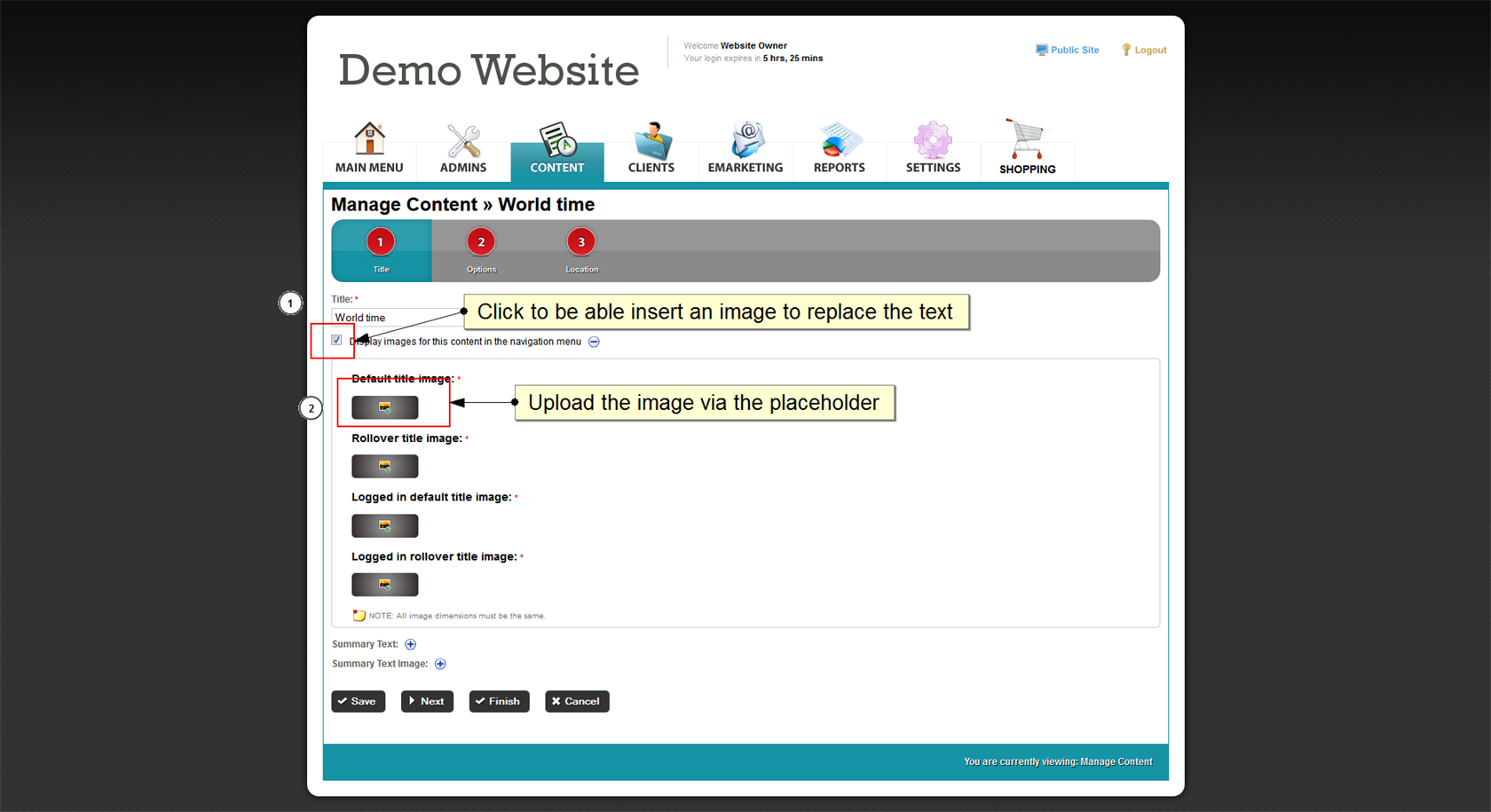Image resolution: width=1491 pixels, height=812 pixels.
Task: Open the Settings gear icon
Action: click(933, 140)
